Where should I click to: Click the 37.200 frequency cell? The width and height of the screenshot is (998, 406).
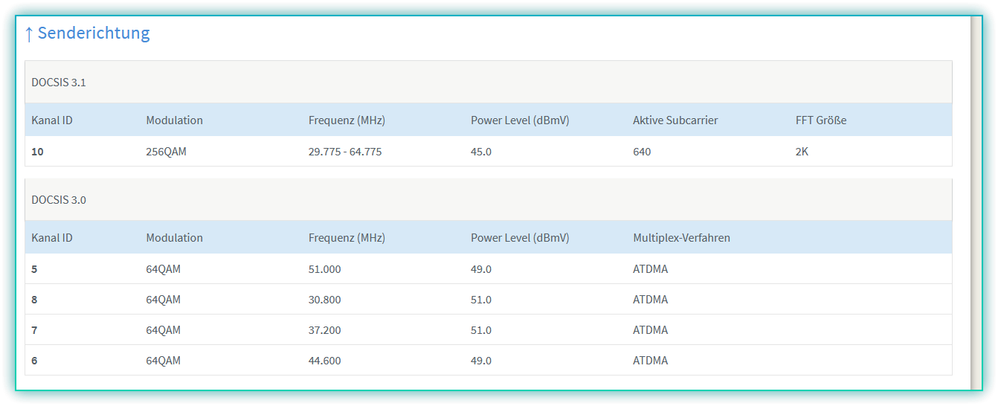tap(325, 330)
